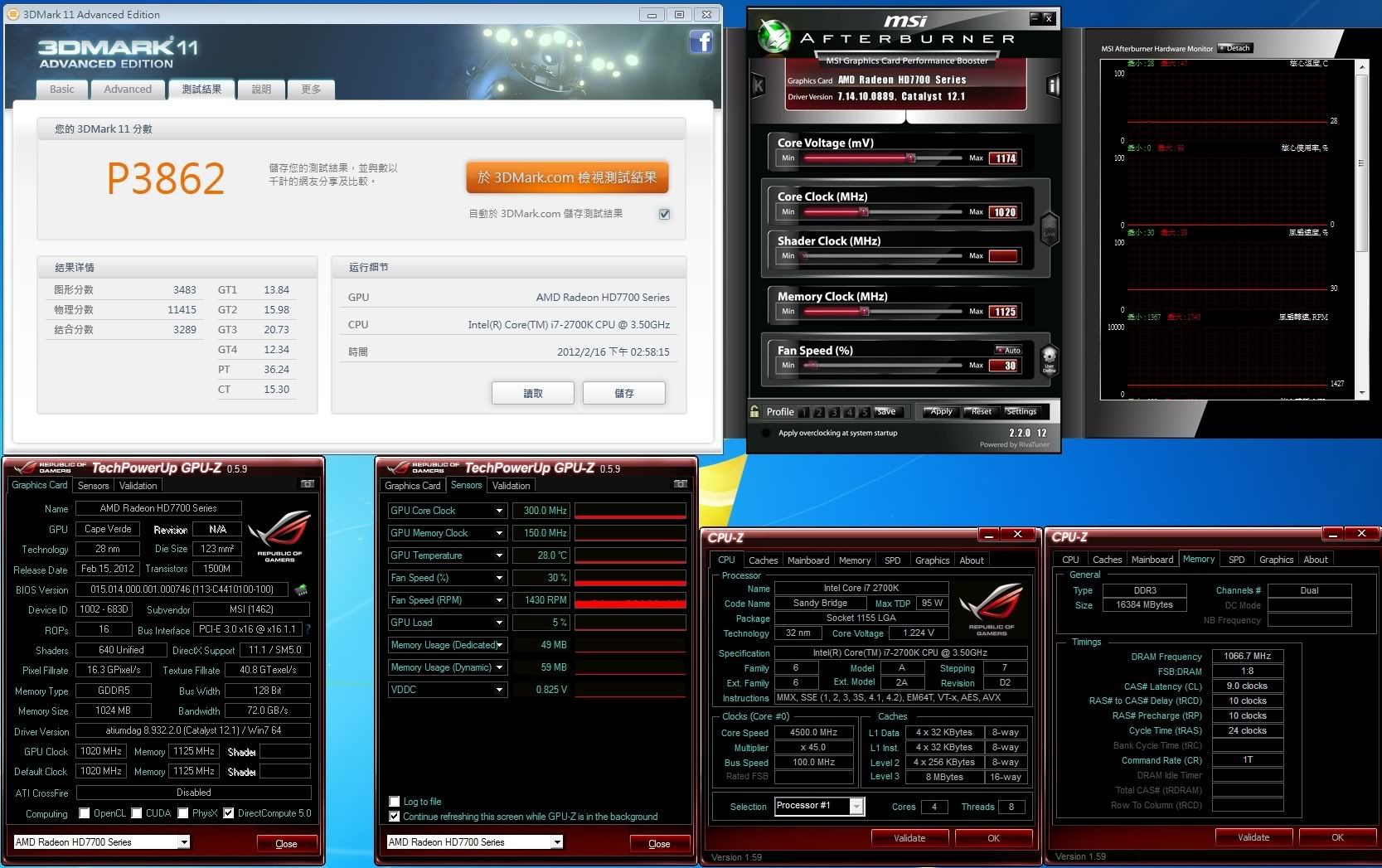
Task: Click camera screenshot icon in Sensors GPU-Z window
Action: point(681,484)
